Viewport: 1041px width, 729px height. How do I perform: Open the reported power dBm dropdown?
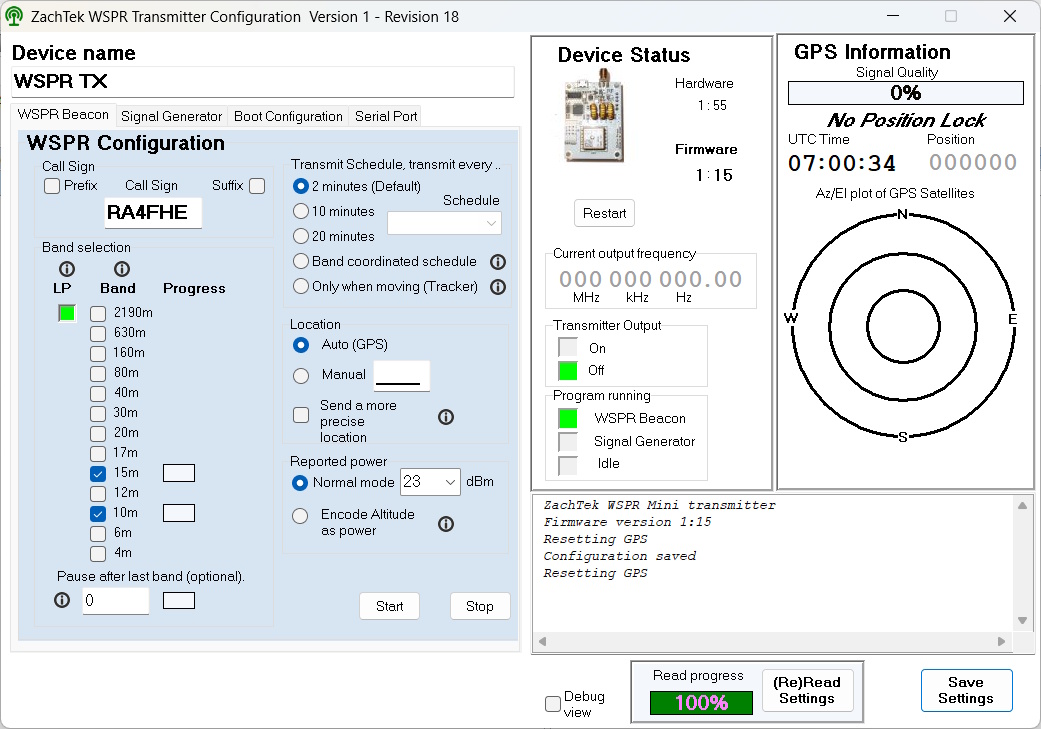[x=429, y=482]
